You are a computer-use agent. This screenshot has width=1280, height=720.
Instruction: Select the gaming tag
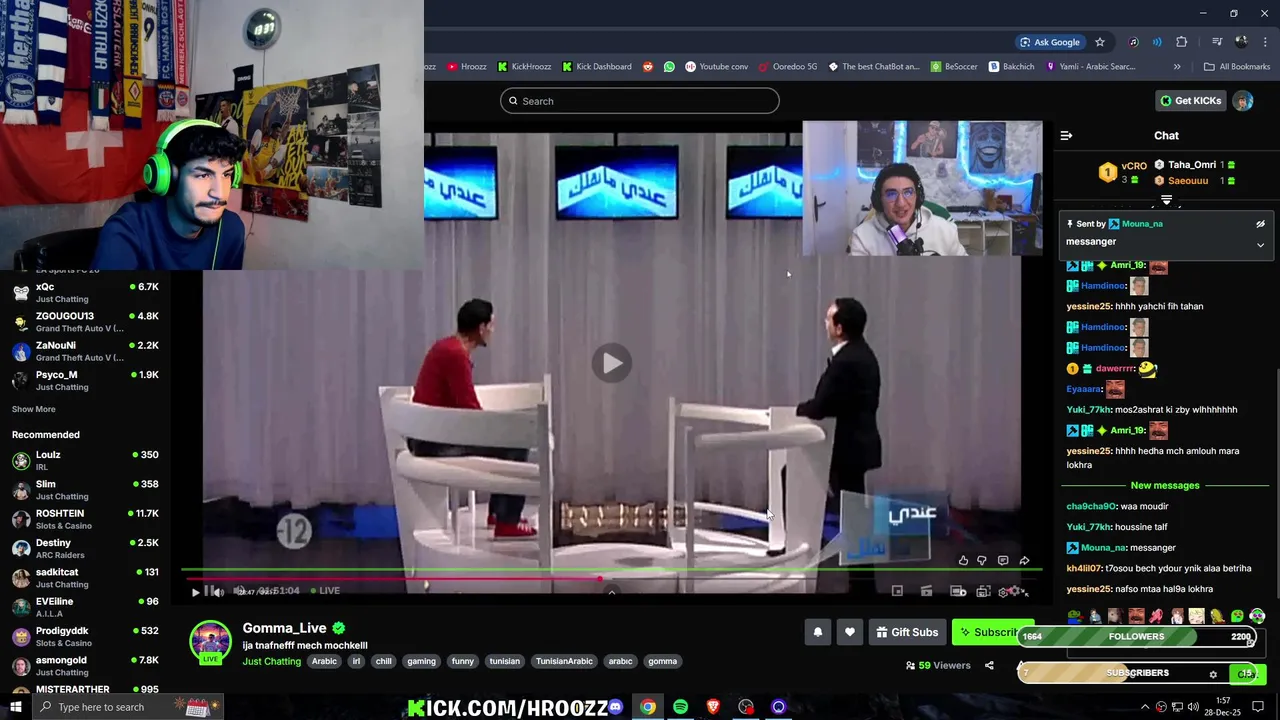421,661
